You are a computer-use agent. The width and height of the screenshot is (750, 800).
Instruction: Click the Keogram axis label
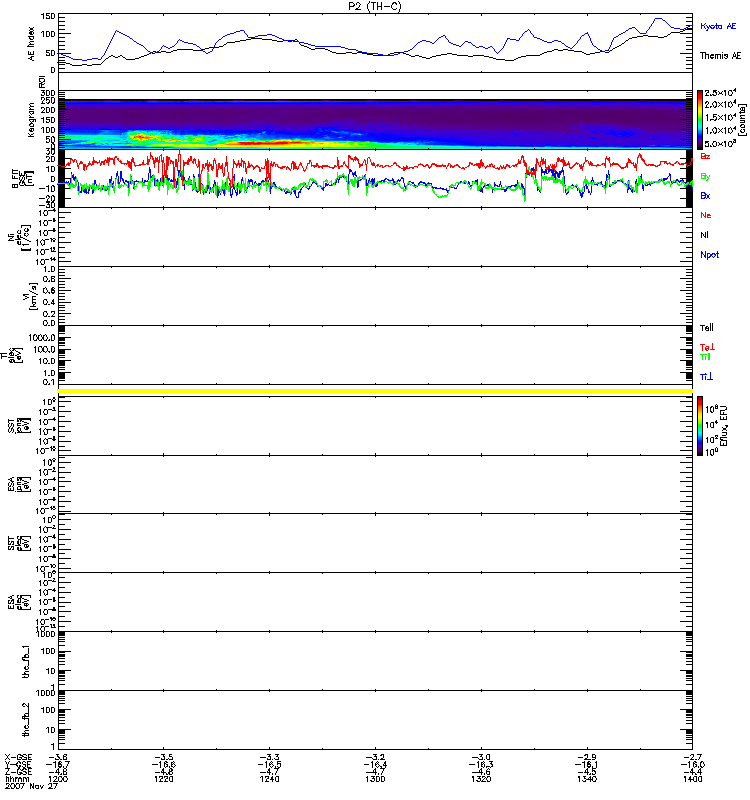click(x=31, y=119)
